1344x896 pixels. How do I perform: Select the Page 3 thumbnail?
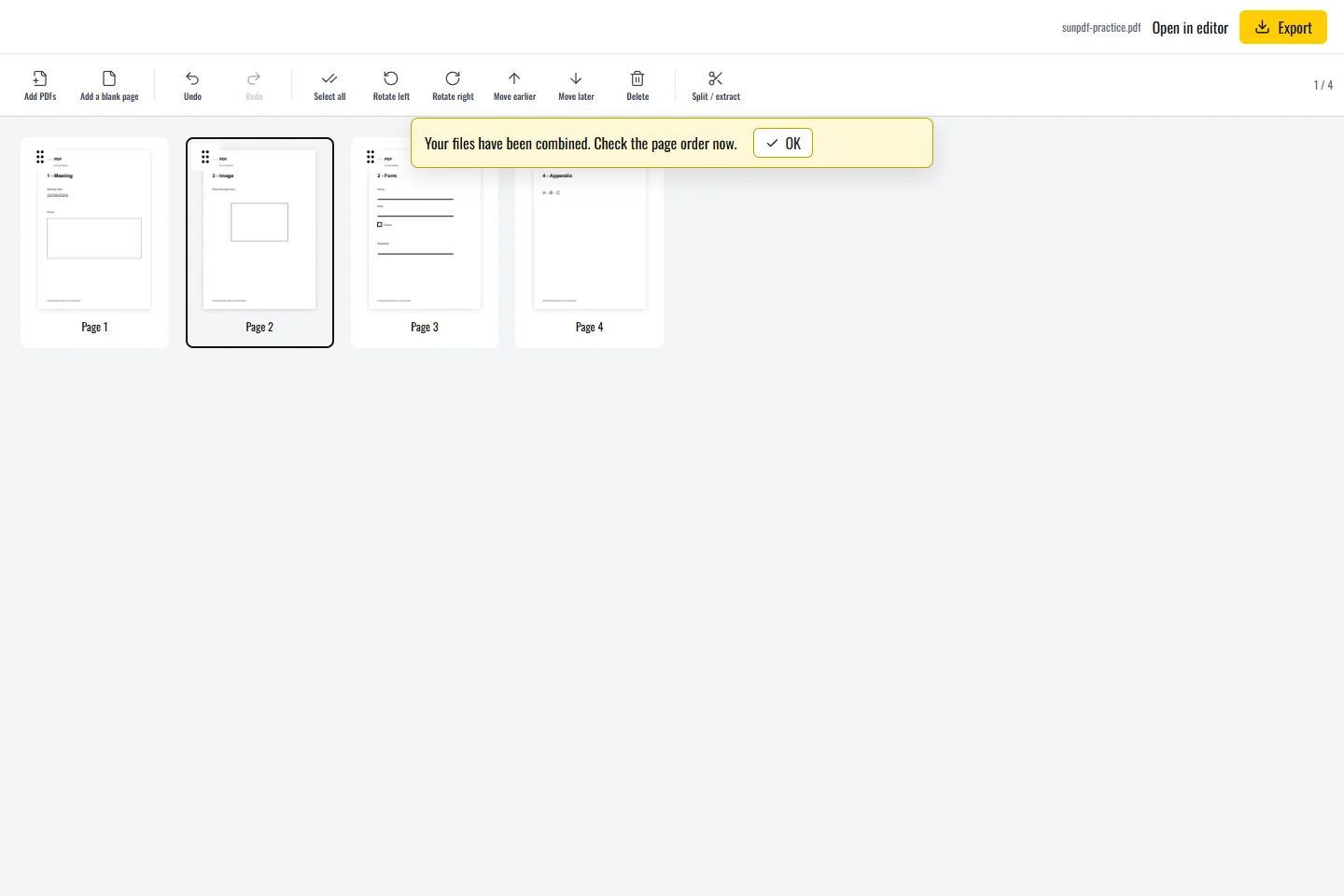pyautogui.click(x=425, y=243)
